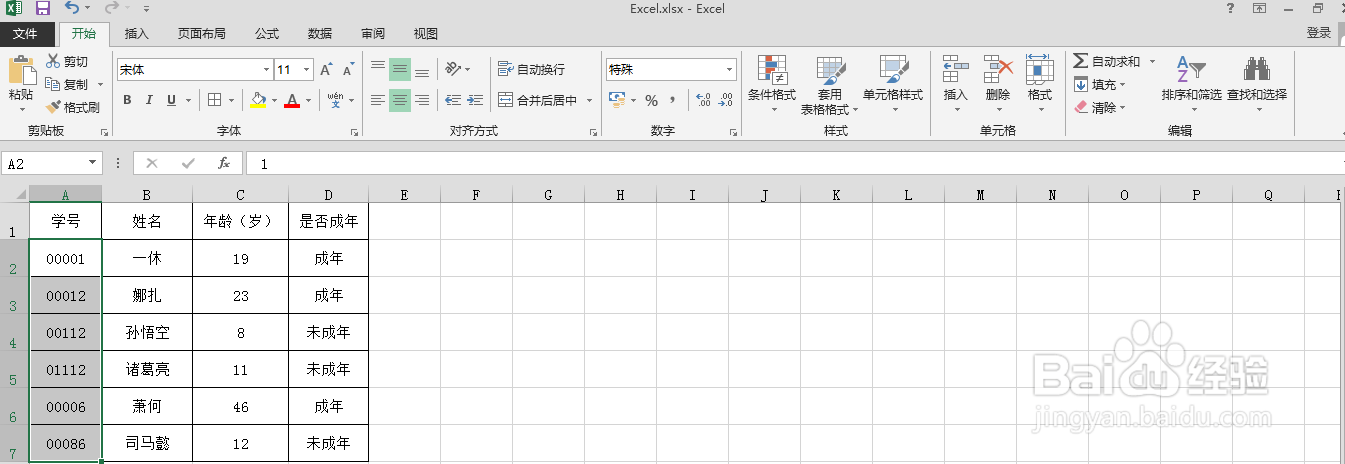The width and height of the screenshot is (1345, 464).
Task: Toggle Top Align
Action: pyautogui.click(x=378, y=69)
